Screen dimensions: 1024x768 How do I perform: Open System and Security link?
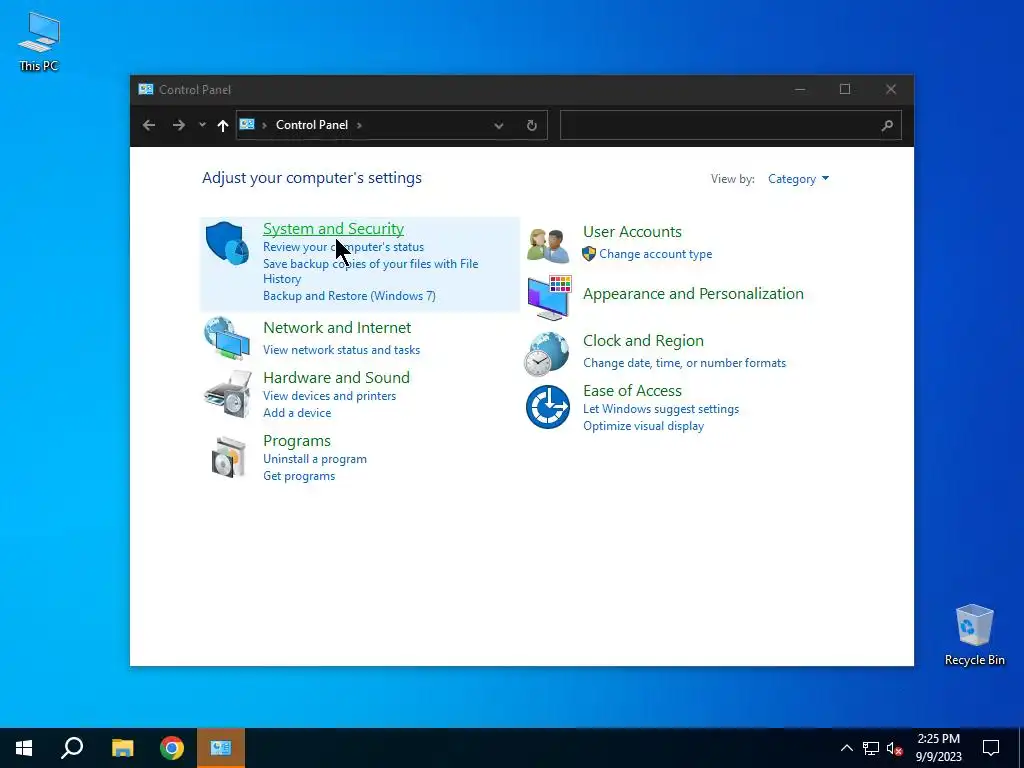tap(333, 229)
